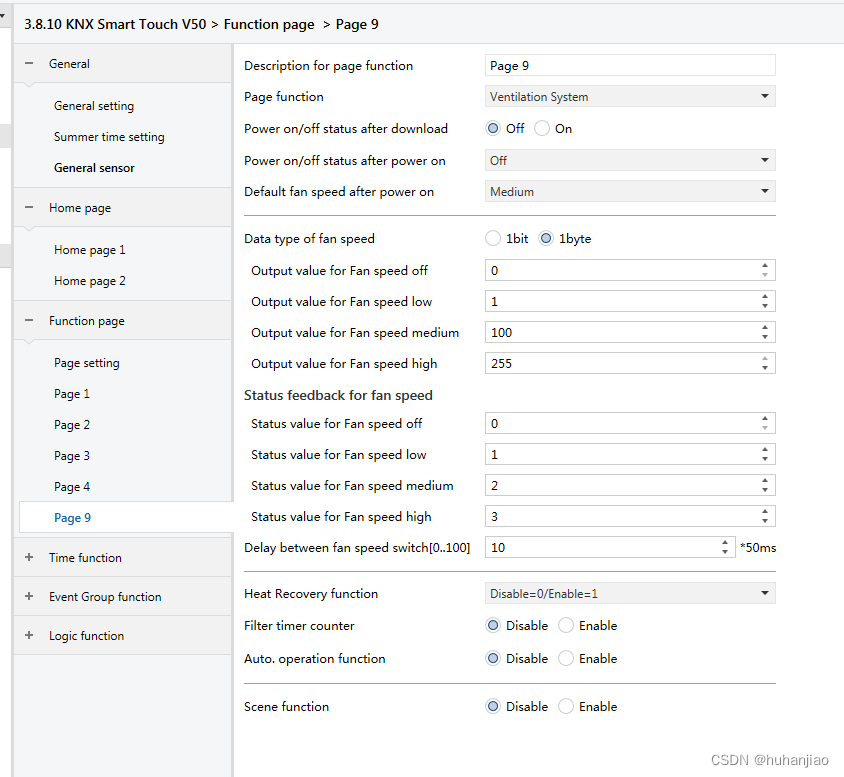Collapse the General section
The height and width of the screenshot is (777, 844).
(29, 64)
